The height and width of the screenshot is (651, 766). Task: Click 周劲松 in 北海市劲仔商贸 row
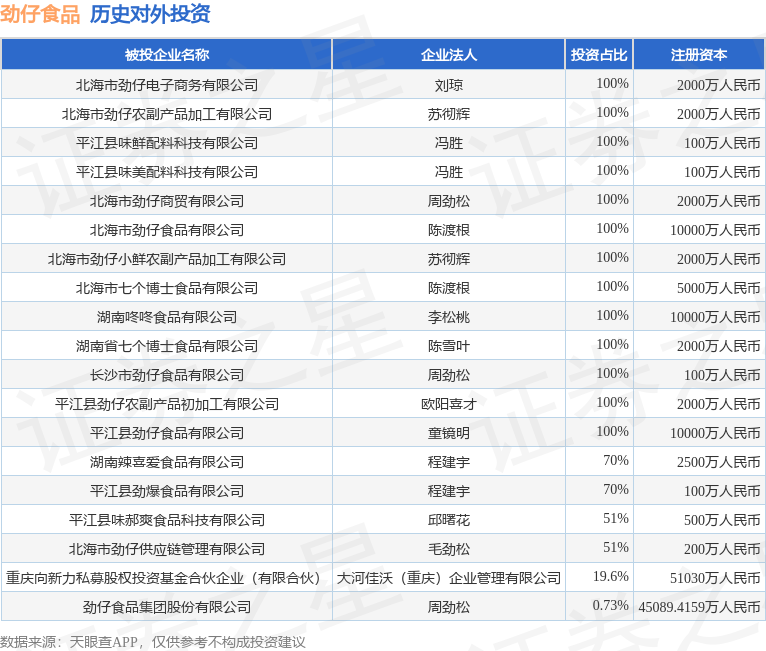(448, 201)
